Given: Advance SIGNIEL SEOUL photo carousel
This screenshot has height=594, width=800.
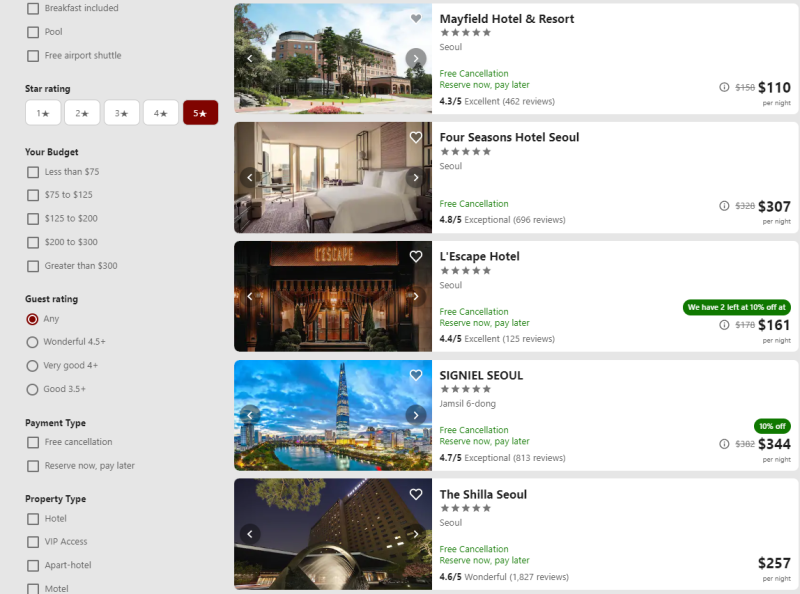Looking at the screenshot, I should [416, 415].
